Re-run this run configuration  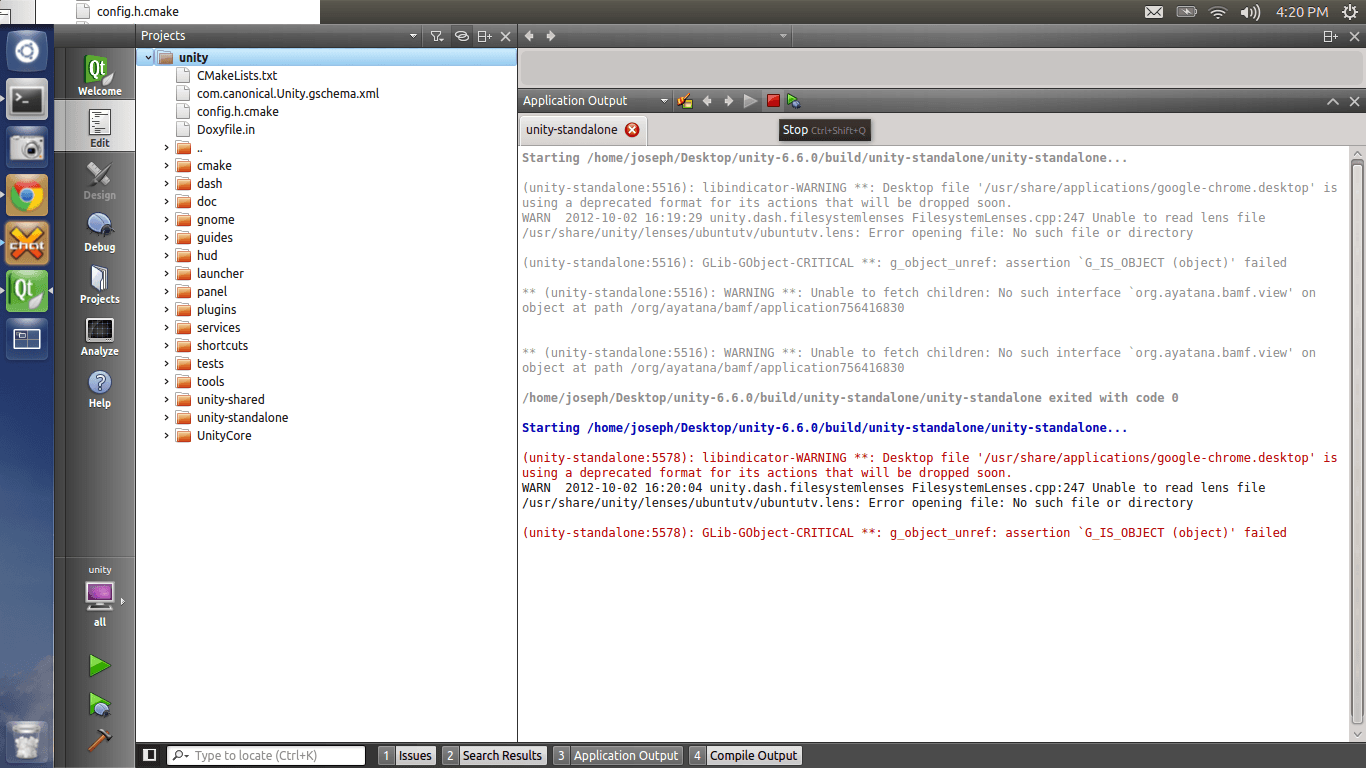coord(751,101)
